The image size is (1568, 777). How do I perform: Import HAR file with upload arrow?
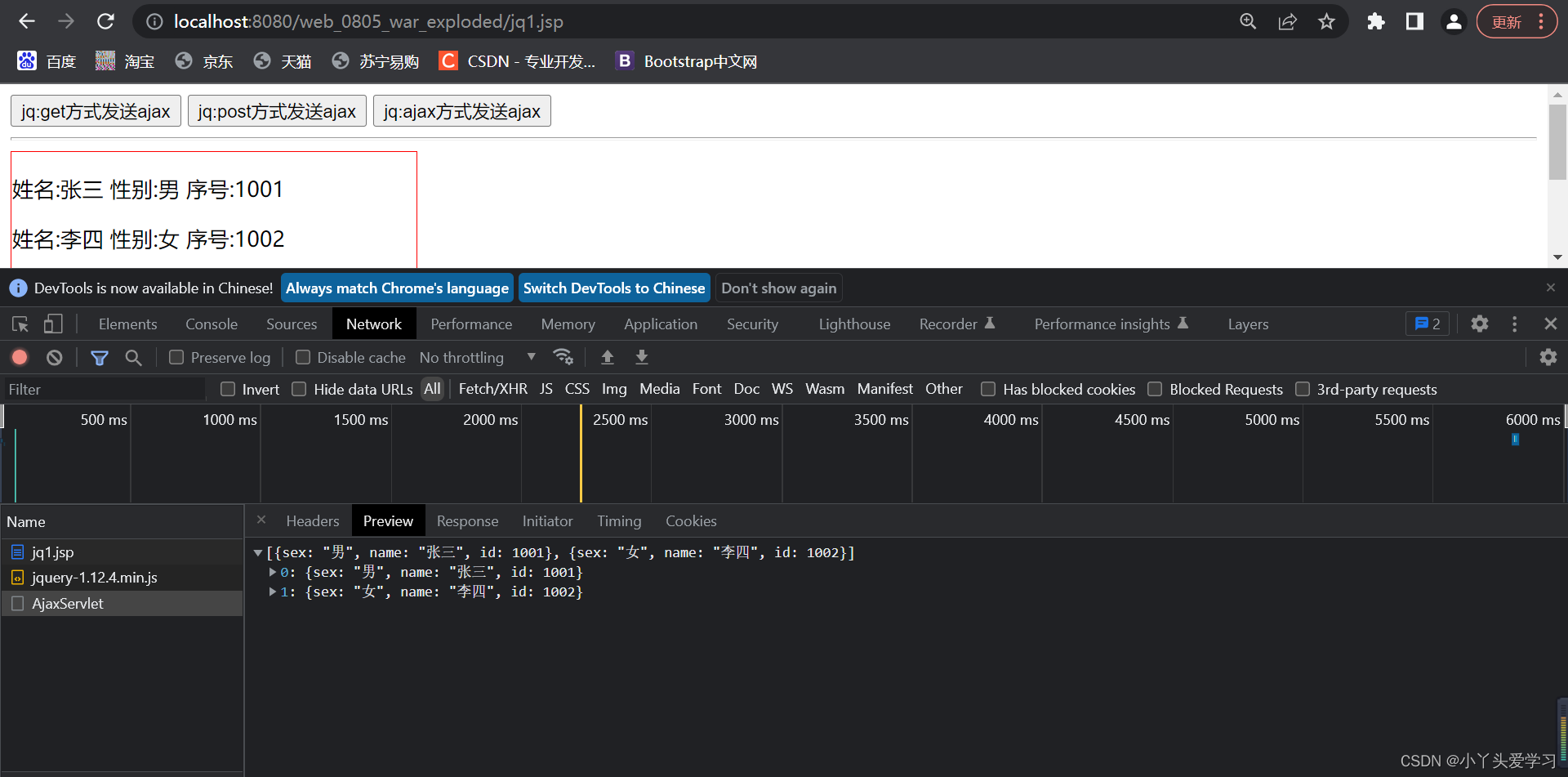pos(607,357)
